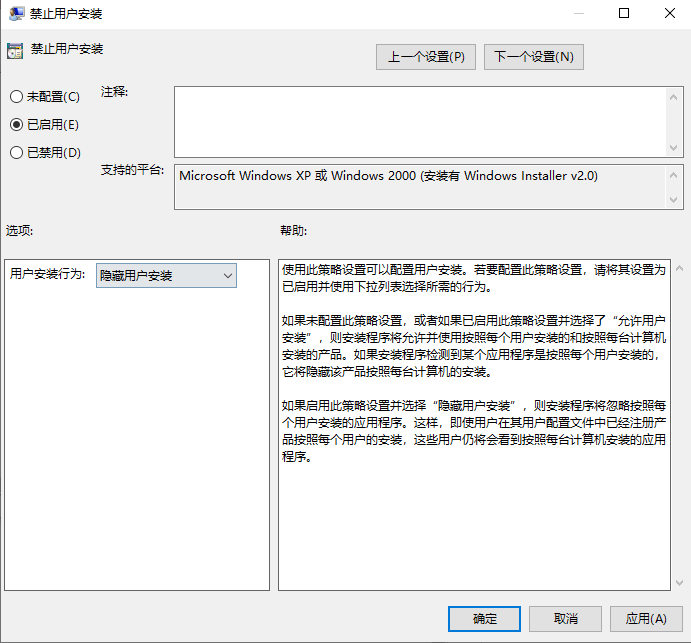
Task: Select the 未配置(C) radio button
Action: 16,97
